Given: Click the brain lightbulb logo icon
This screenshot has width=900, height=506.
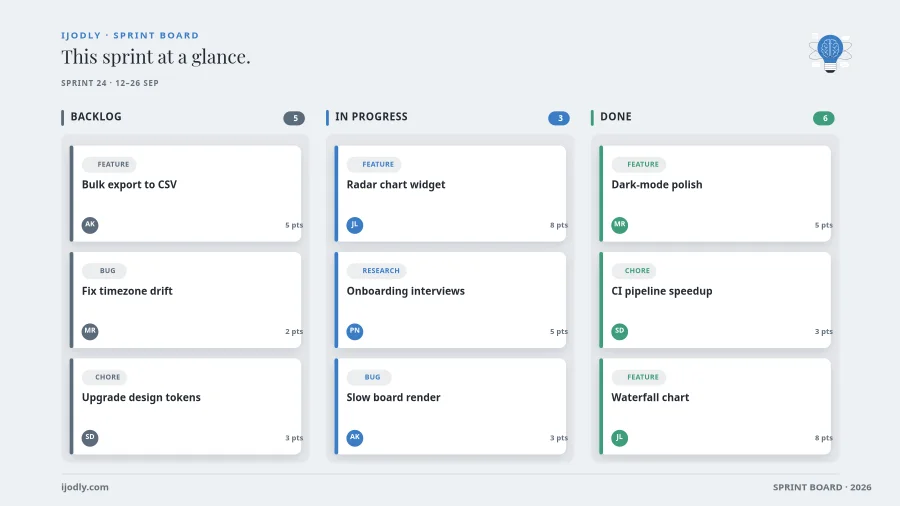Looking at the screenshot, I should [x=830, y=53].
